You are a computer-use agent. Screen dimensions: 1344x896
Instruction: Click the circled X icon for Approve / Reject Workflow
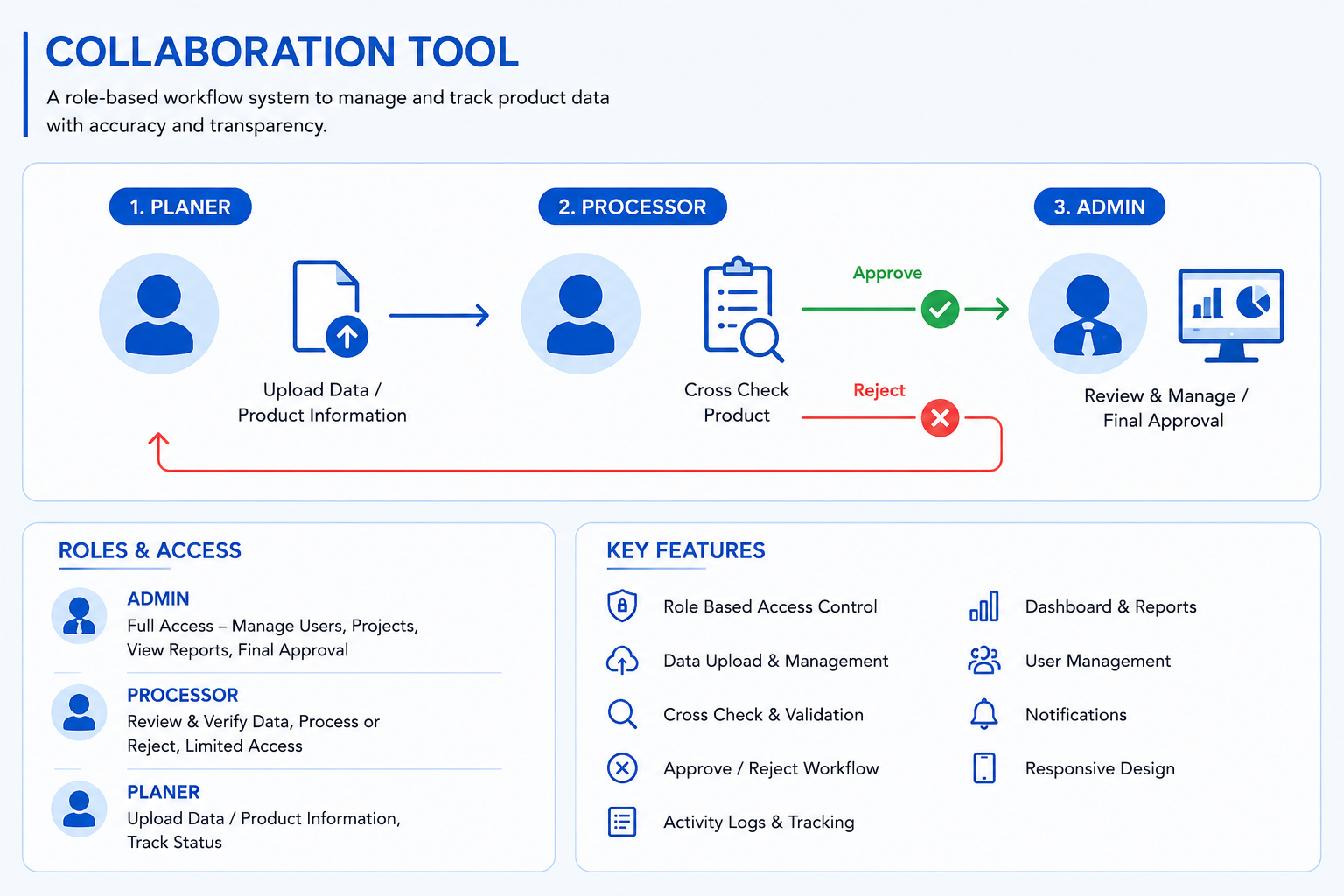(x=622, y=768)
